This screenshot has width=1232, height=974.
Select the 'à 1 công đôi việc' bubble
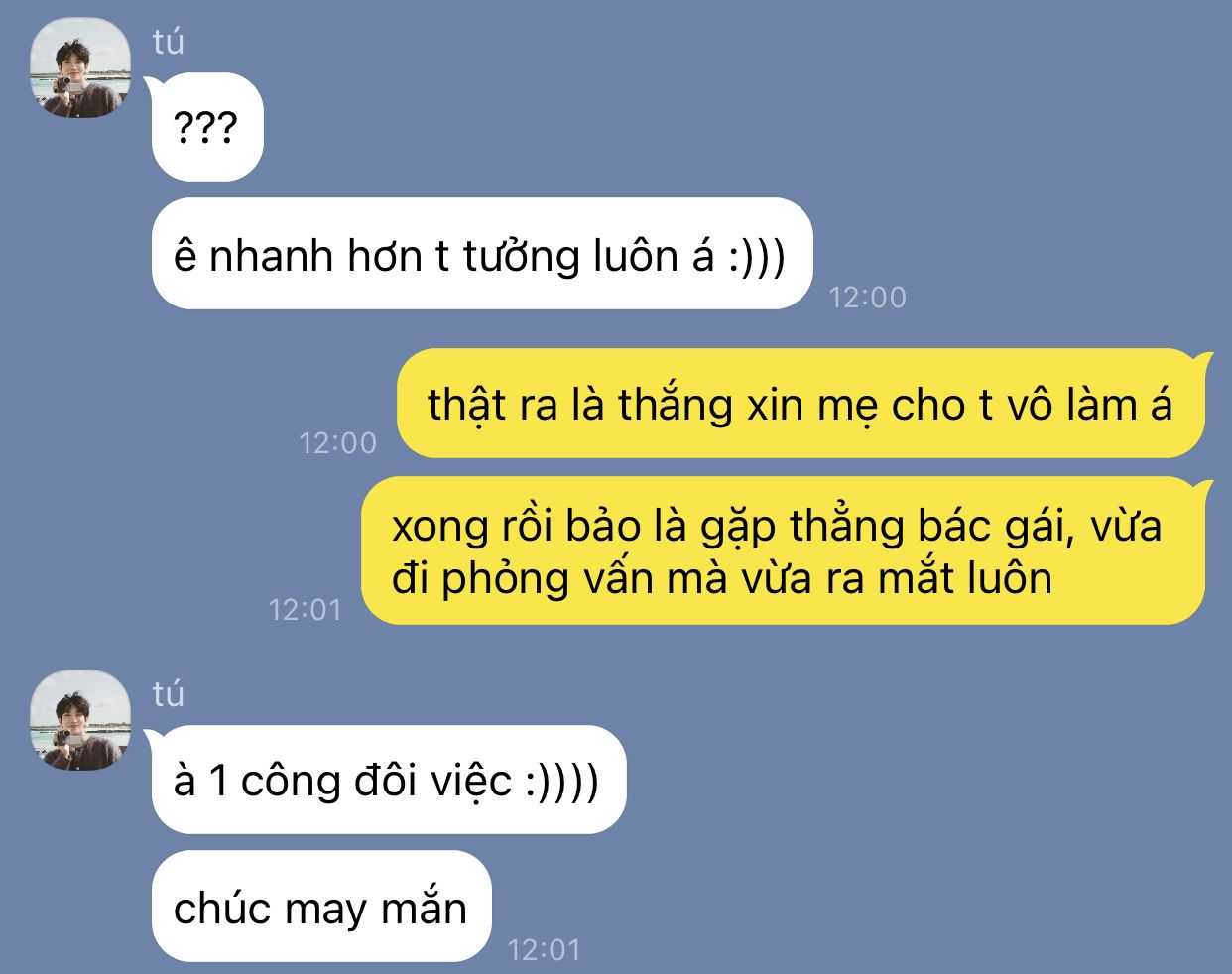point(388,780)
